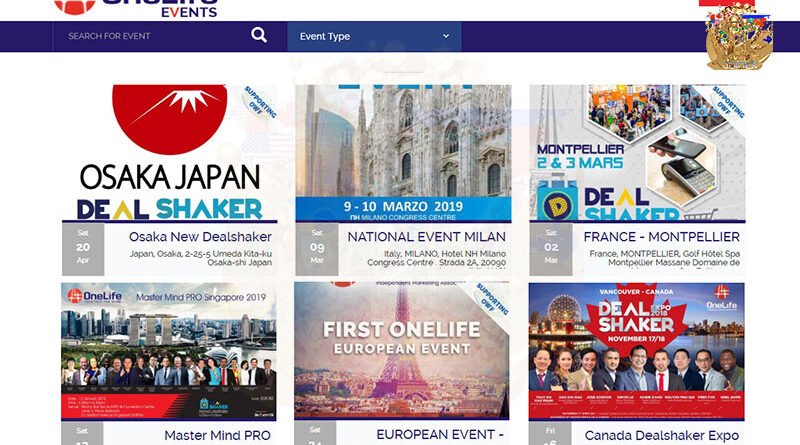Open the OneLife Events logo

coord(136,8)
